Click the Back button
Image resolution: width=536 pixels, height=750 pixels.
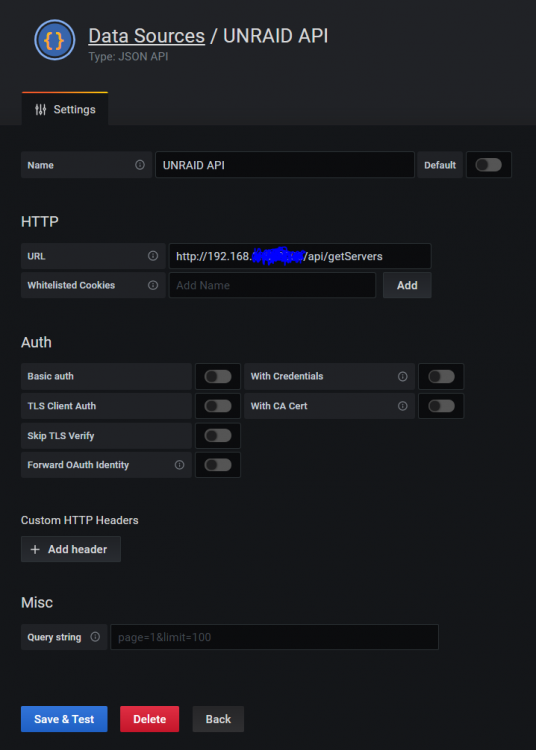click(x=218, y=719)
